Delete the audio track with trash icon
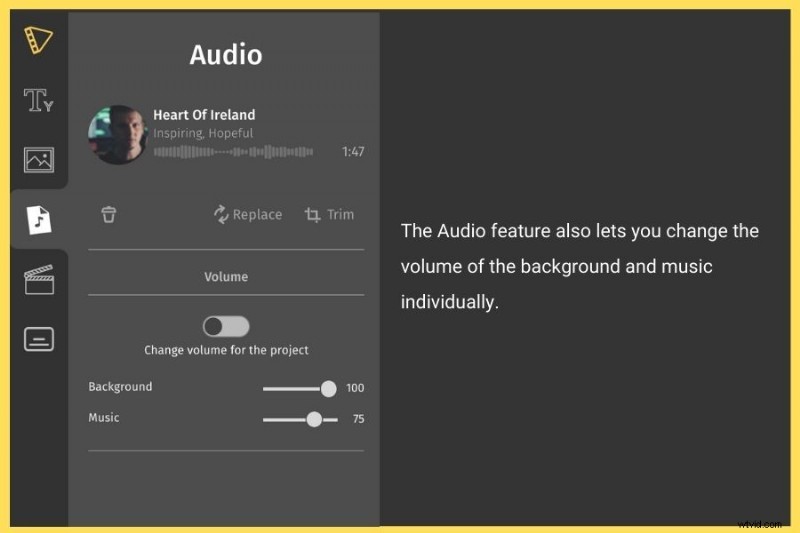 pos(109,214)
